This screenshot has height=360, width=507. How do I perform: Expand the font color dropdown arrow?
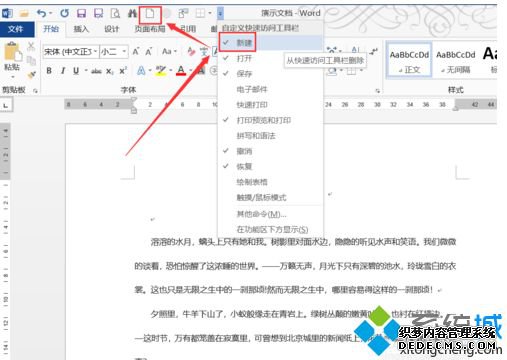pos(191,71)
